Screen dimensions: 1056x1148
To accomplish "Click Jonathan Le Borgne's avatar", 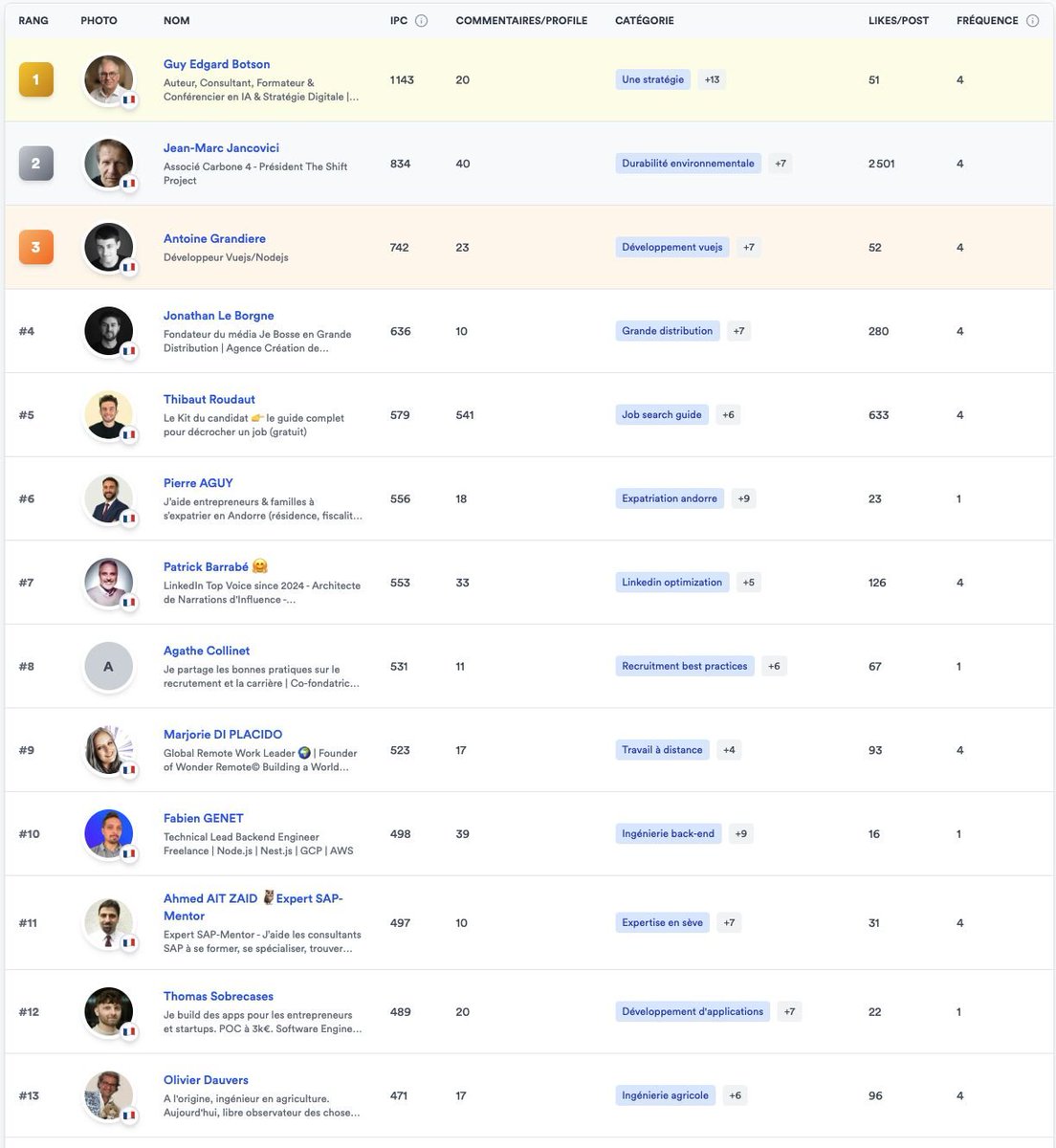I will point(108,331).
